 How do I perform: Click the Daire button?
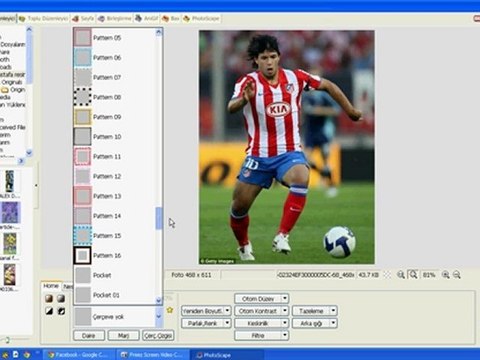[89, 335]
